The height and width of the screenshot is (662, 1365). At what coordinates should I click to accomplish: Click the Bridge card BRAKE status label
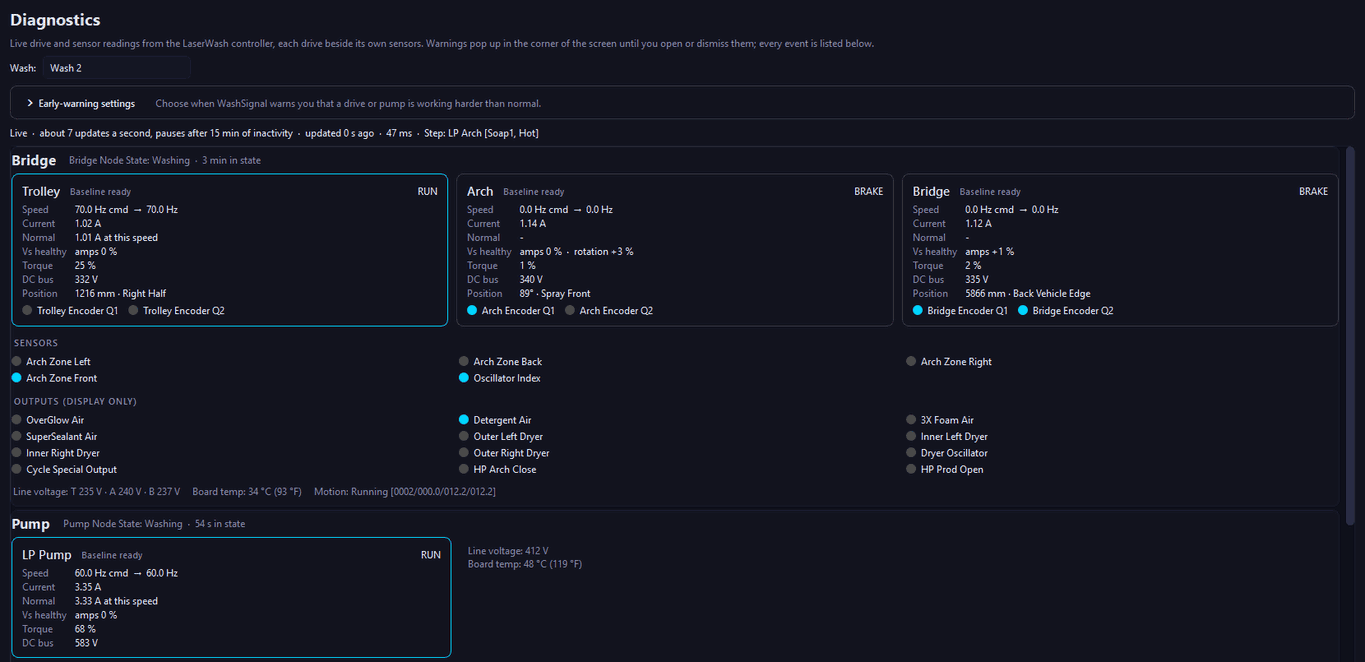point(1313,191)
